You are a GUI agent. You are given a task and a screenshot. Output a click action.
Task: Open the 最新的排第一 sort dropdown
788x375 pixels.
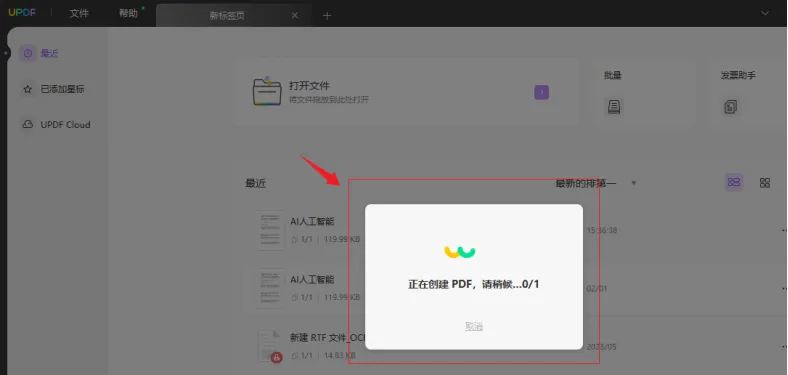click(596, 183)
